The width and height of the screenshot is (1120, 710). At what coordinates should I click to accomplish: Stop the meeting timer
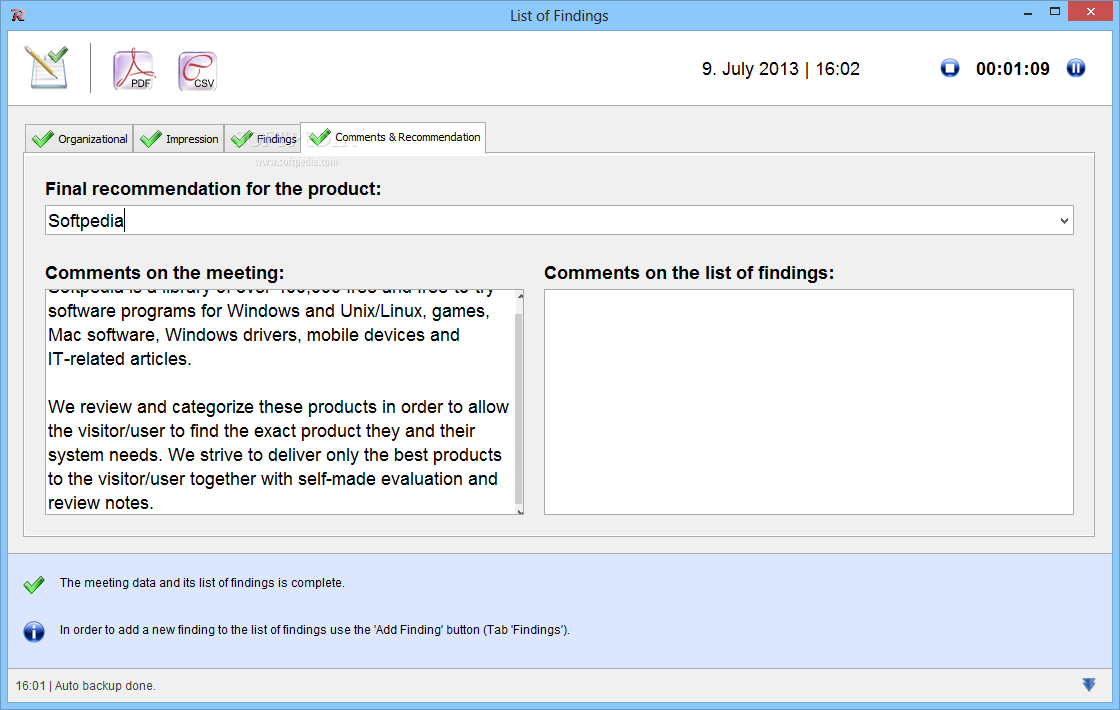[949, 68]
